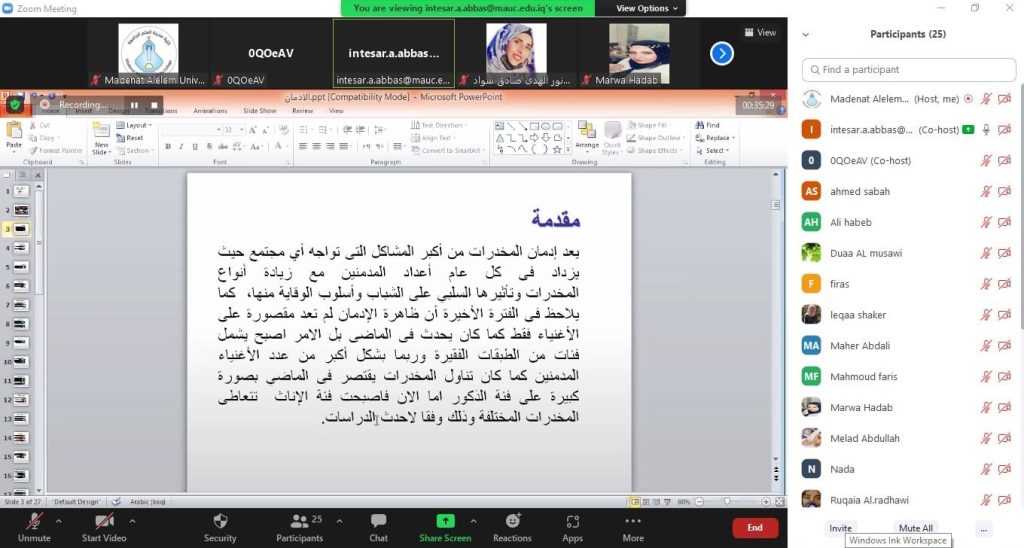Click the Invite button
This screenshot has width=1024, height=548.
pyautogui.click(x=840, y=528)
